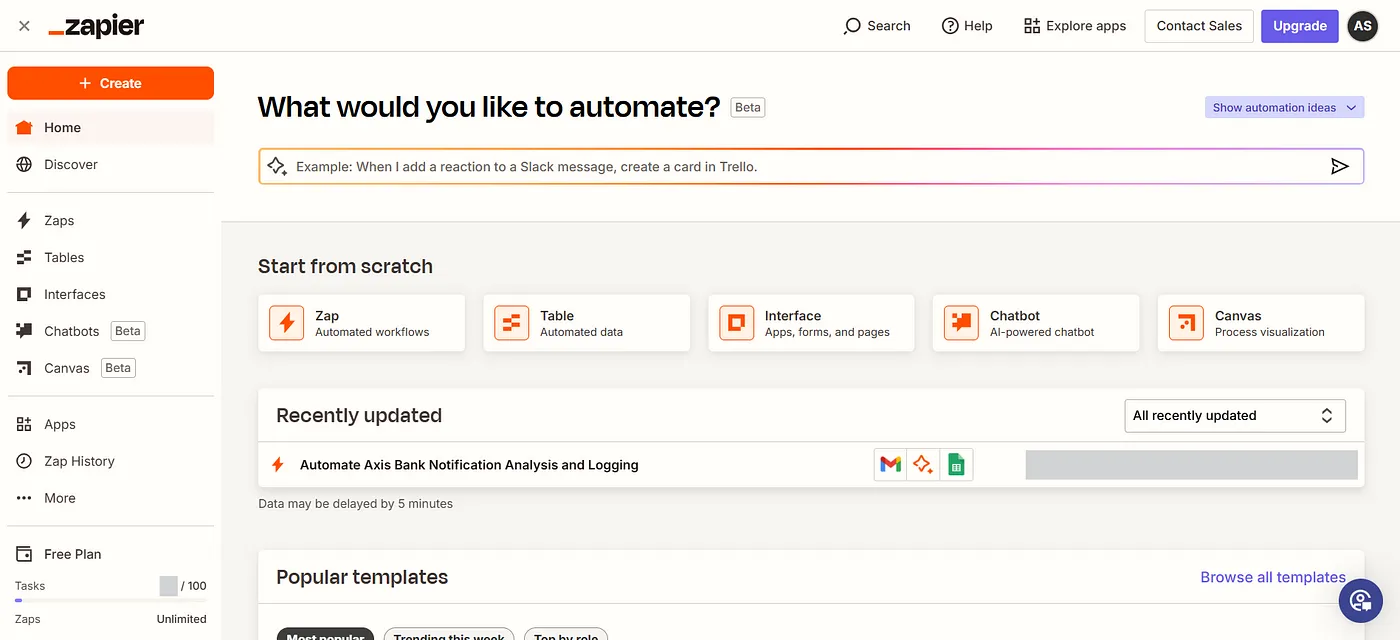Click the send arrow in the prompt box
1400x640 pixels.
click(x=1340, y=167)
